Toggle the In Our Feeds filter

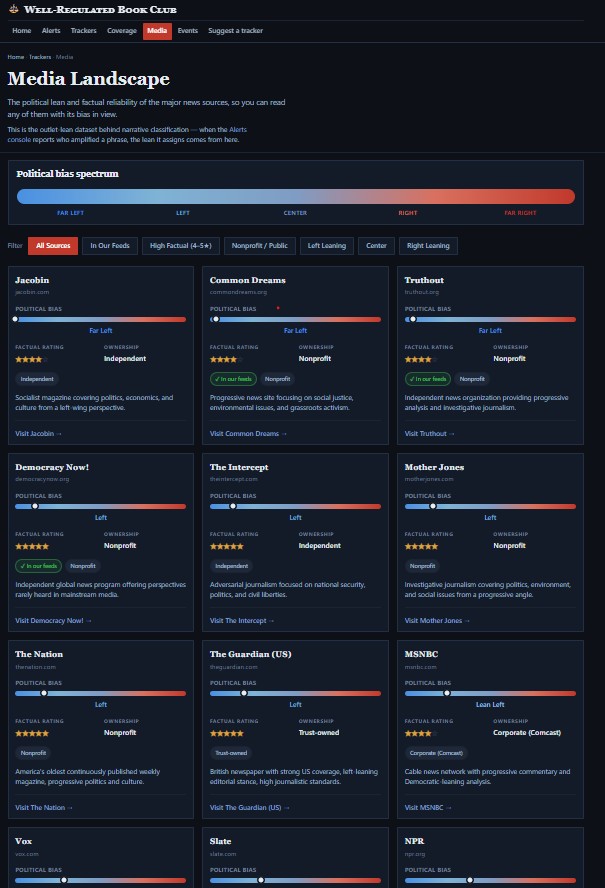(x=110, y=246)
